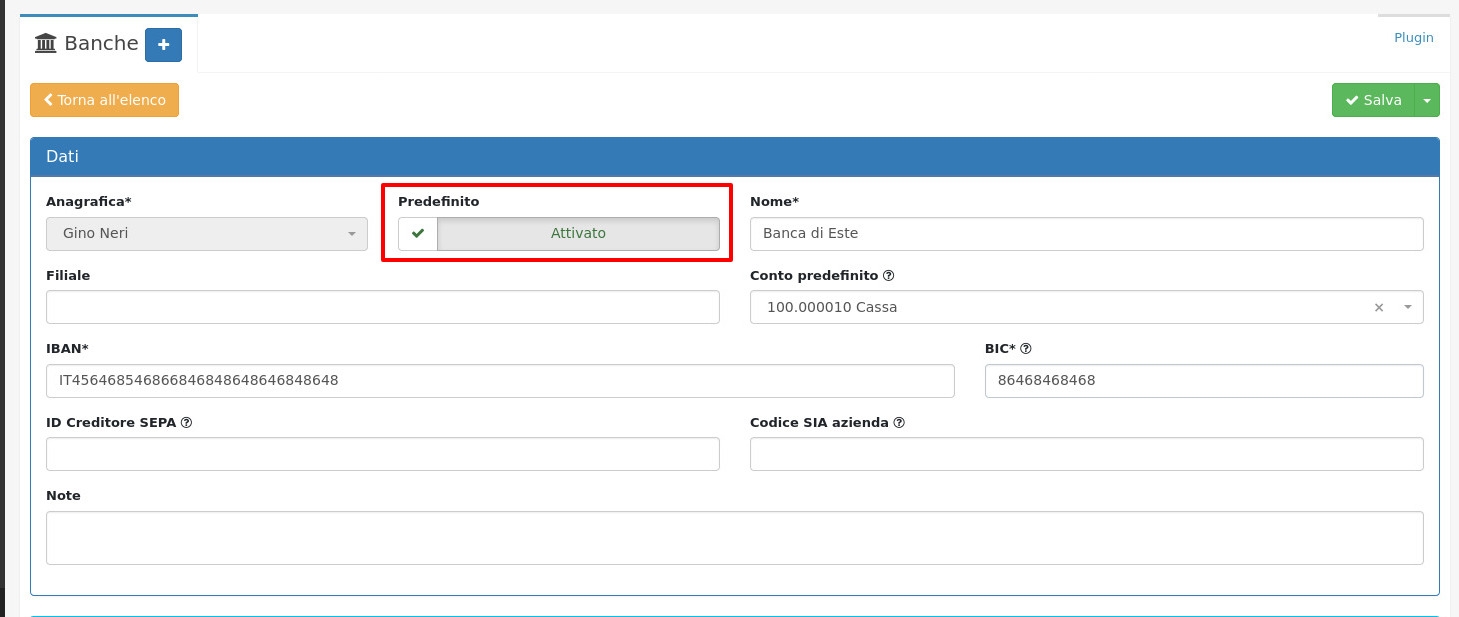Focus the IBAN input field

click(x=500, y=381)
